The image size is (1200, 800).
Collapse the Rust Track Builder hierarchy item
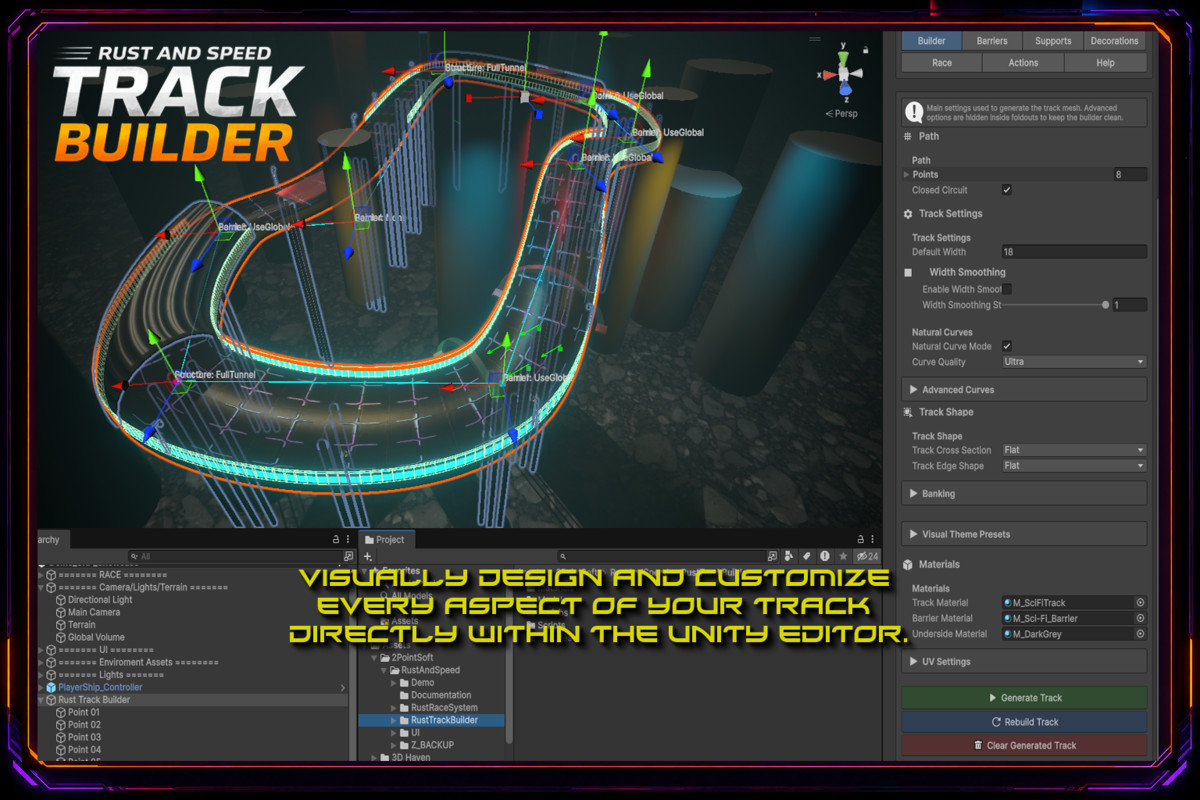tap(41, 700)
